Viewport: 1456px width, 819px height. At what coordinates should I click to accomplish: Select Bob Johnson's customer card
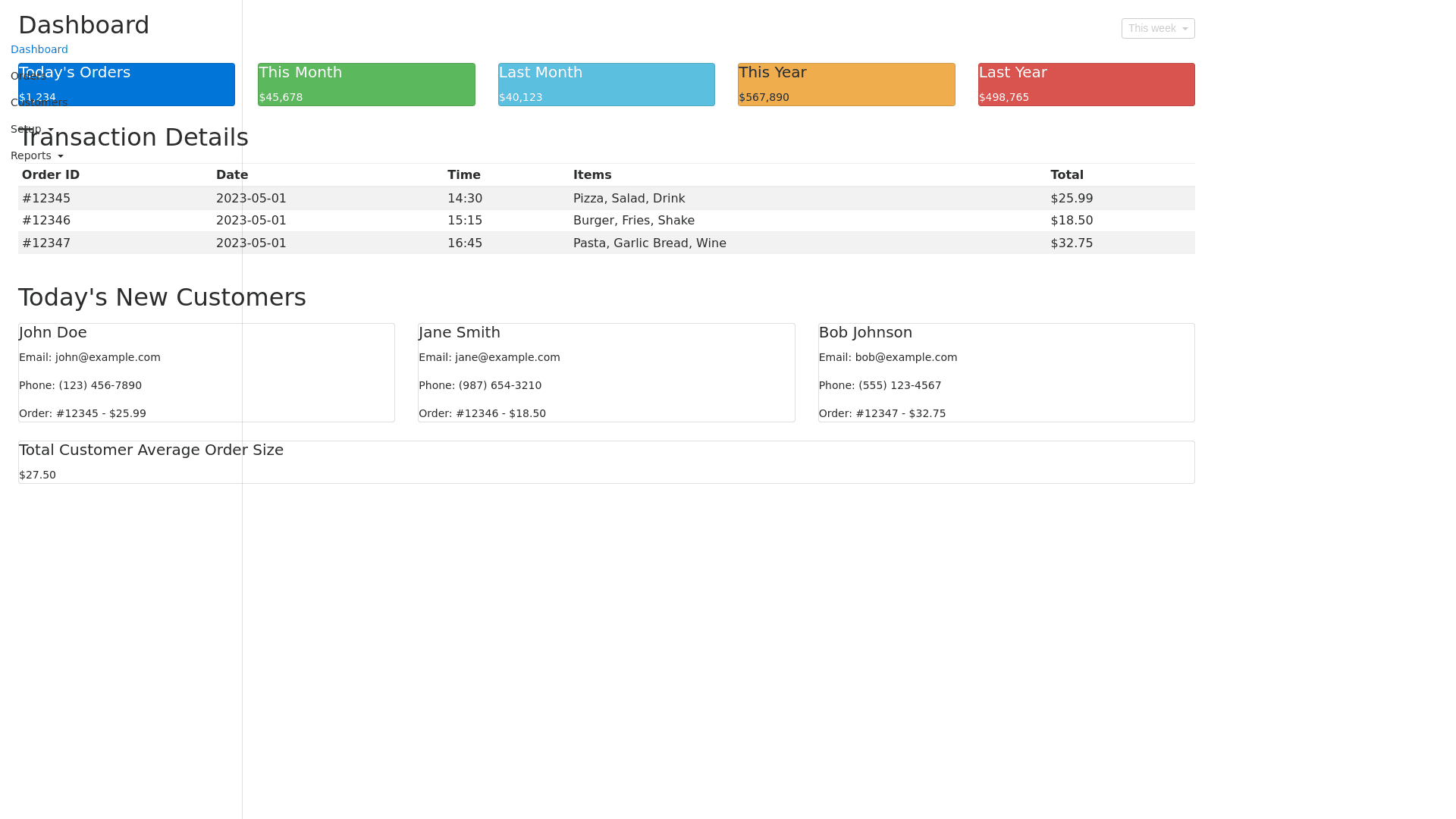pyautogui.click(x=1006, y=372)
